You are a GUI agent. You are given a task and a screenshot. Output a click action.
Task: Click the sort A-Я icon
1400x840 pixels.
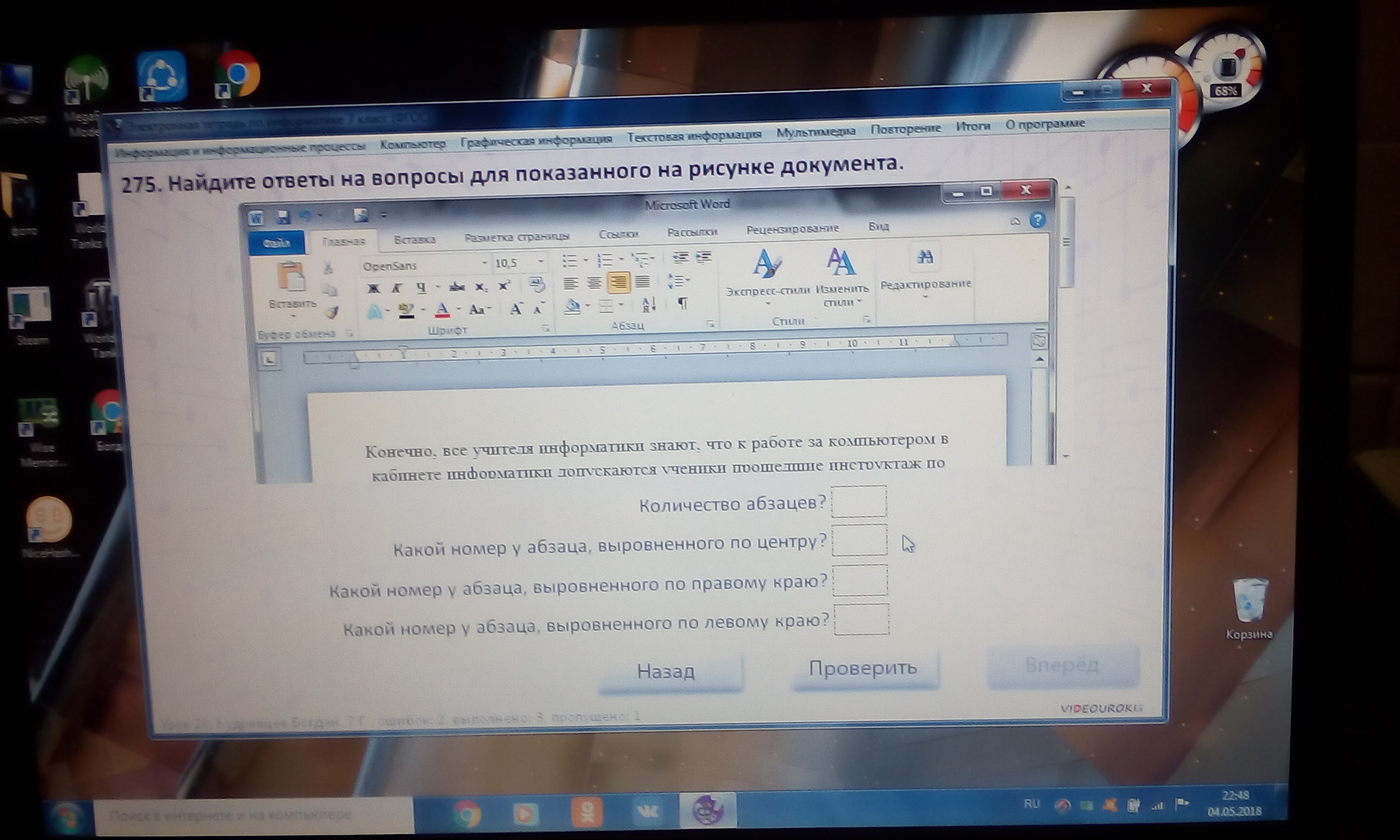coord(649,304)
